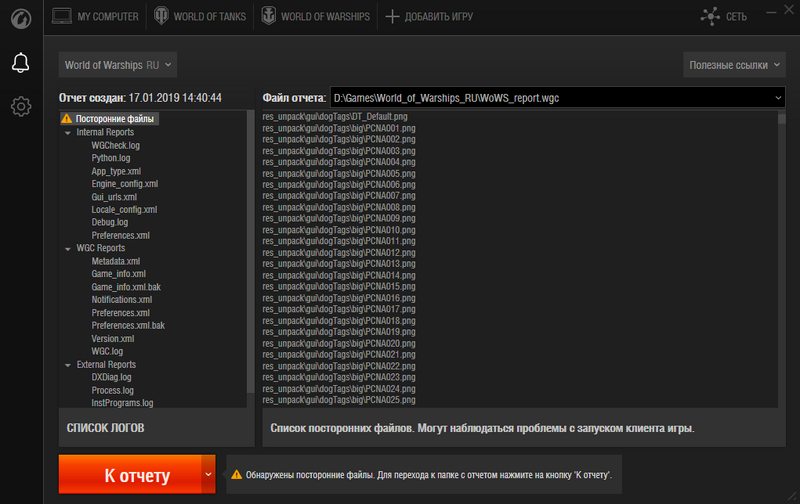
Task: Select DXDiag.log under External Reports
Action: pyautogui.click(x=112, y=378)
